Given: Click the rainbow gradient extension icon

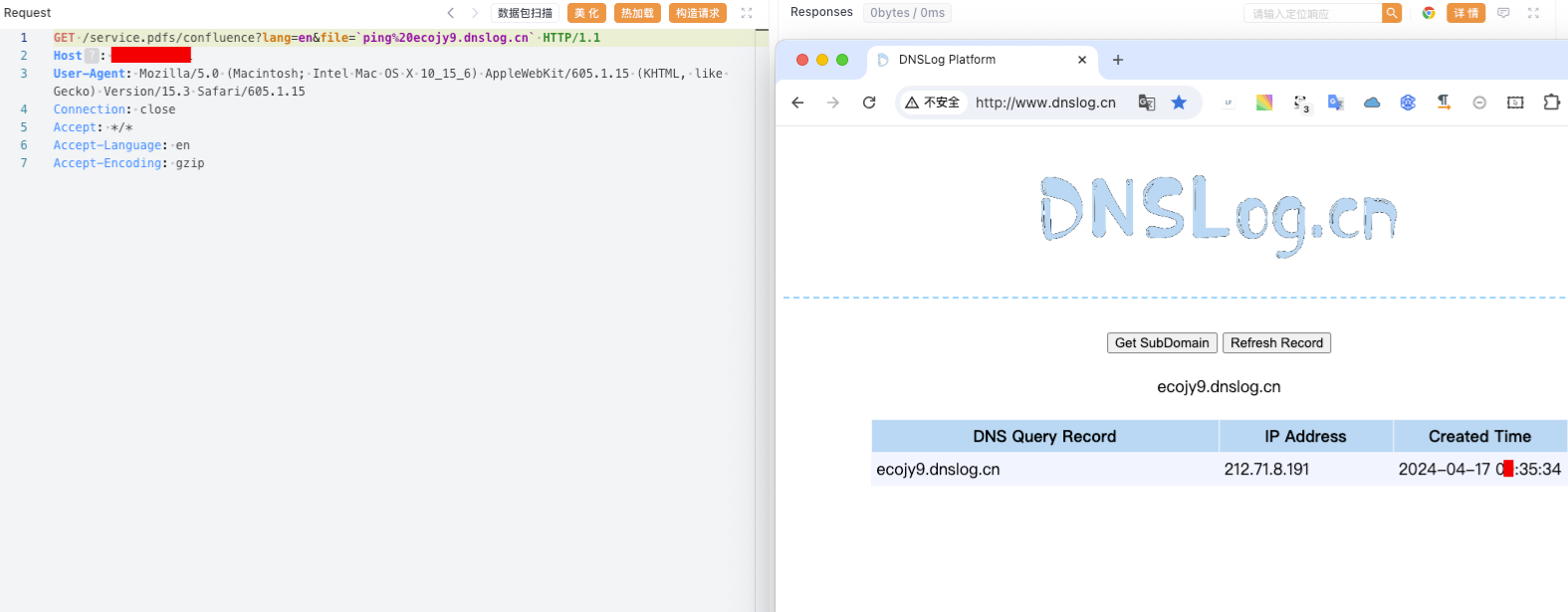Looking at the screenshot, I should (x=1264, y=102).
